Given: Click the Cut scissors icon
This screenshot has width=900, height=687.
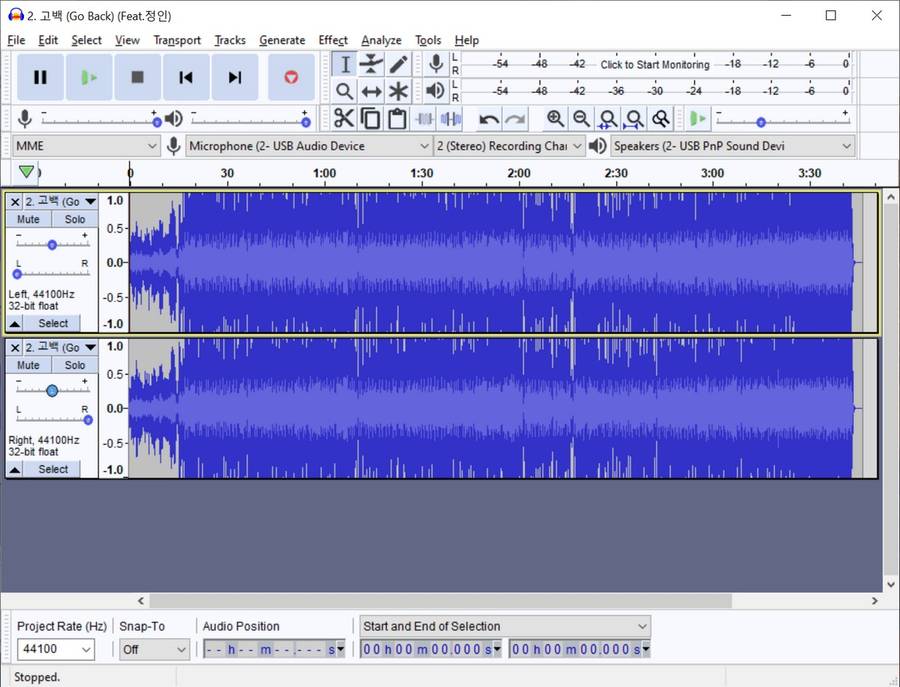Looking at the screenshot, I should point(344,119).
